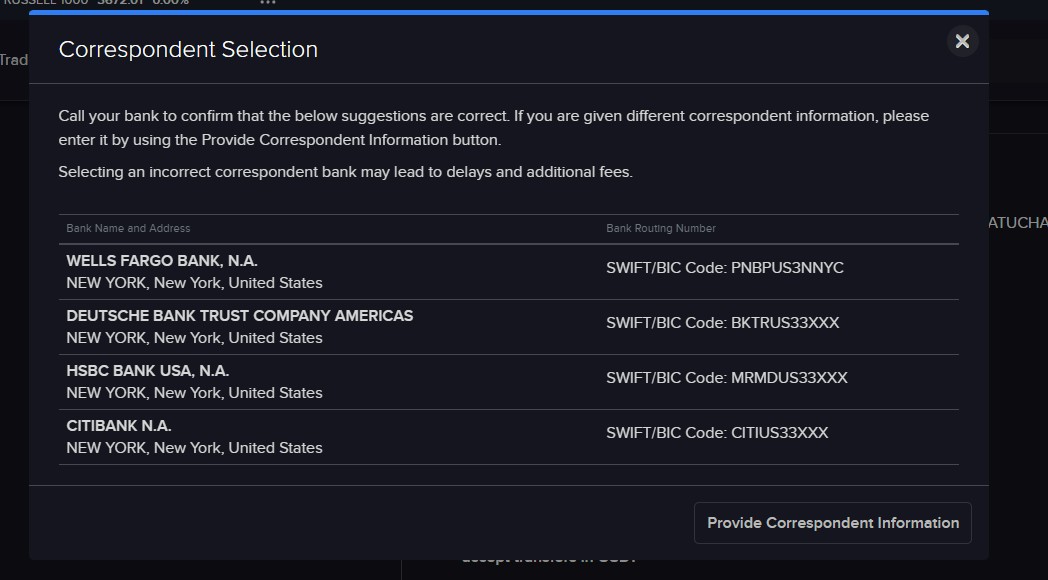Click the WELLS FARGO BANK, N.A. name
The image size is (1048, 580).
click(x=161, y=260)
